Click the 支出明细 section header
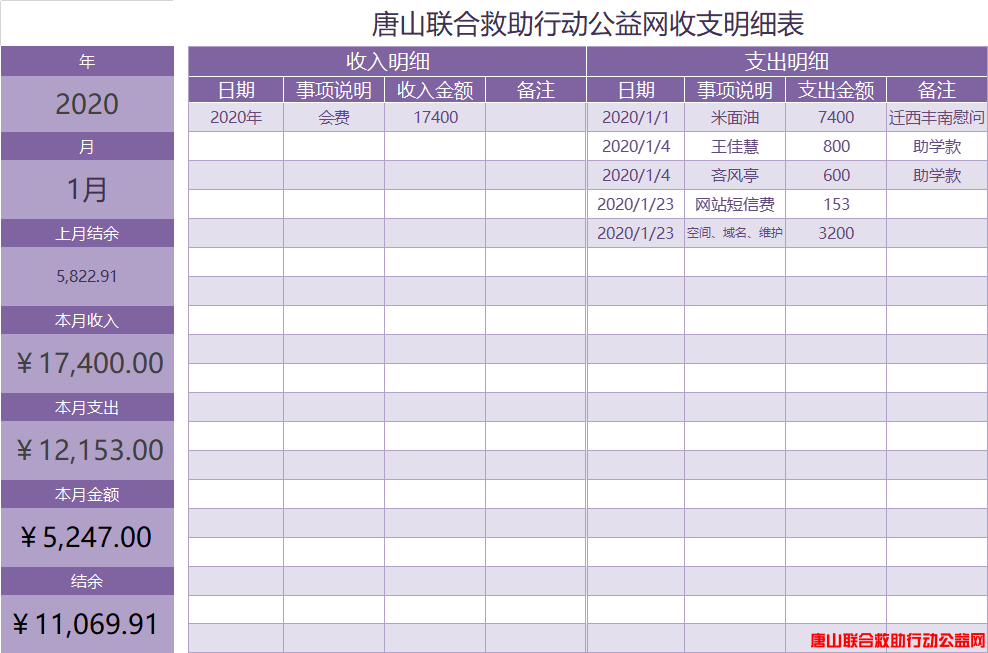988x653 pixels. [787, 62]
